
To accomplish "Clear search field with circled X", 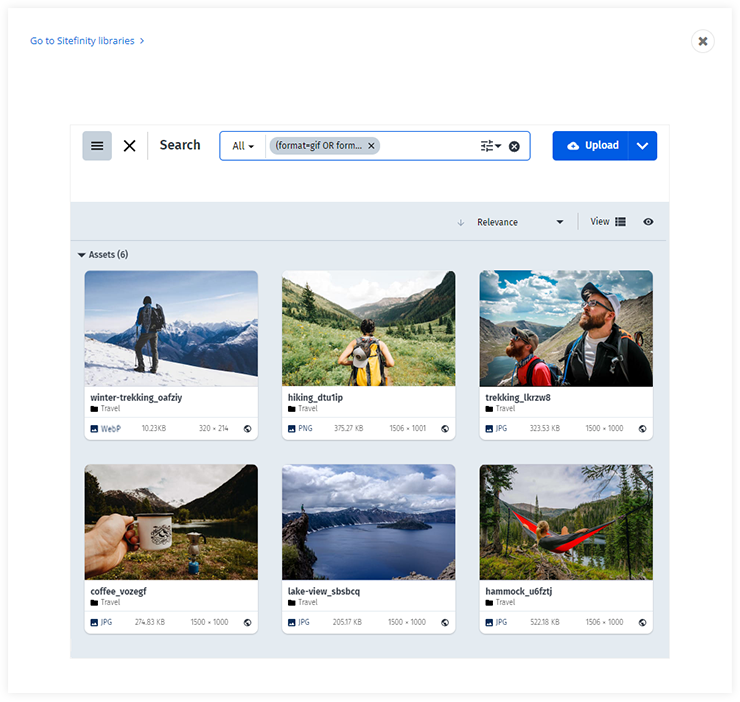I will pyautogui.click(x=514, y=146).
